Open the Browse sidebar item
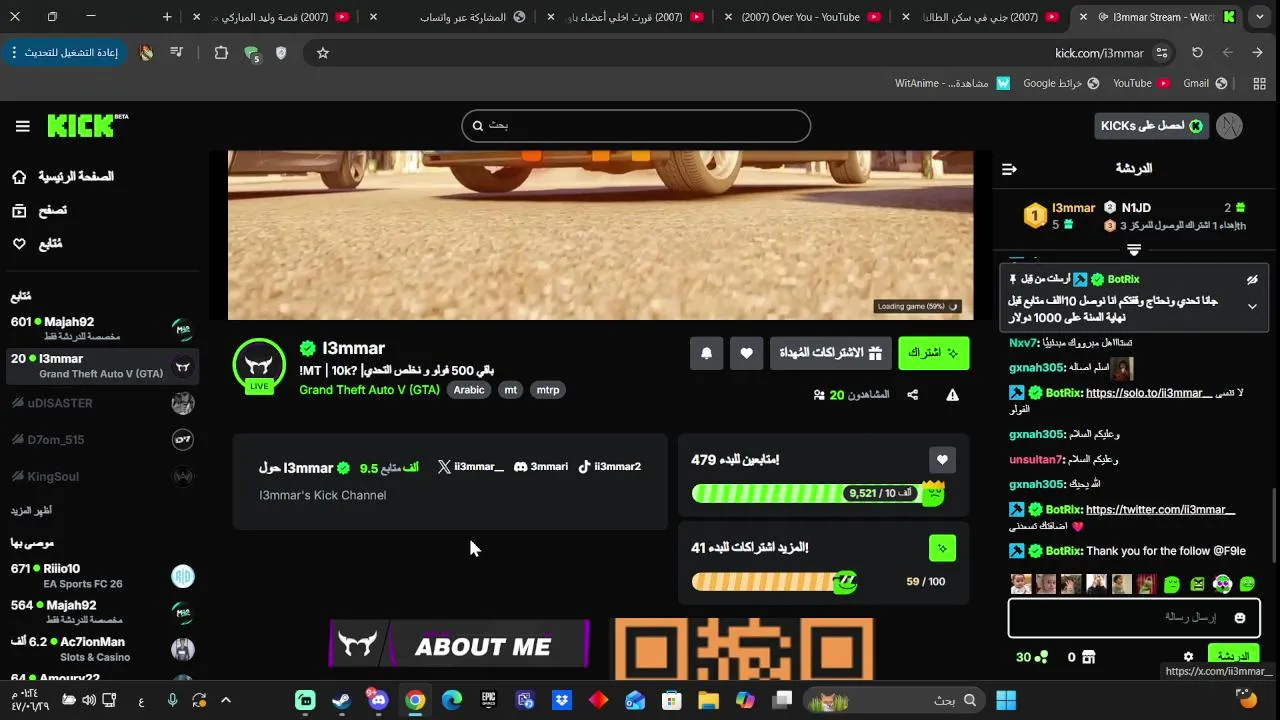Image resolution: width=1280 pixels, height=720 pixels. pyautogui.click(x=40, y=210)
